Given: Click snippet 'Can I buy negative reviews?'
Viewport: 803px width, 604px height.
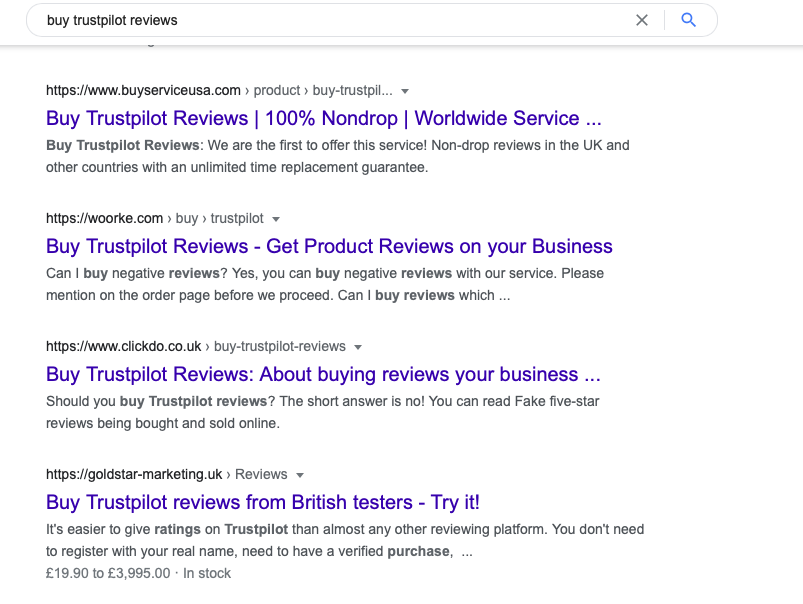Looking at the screenshot, I should [x=137, y=274].
